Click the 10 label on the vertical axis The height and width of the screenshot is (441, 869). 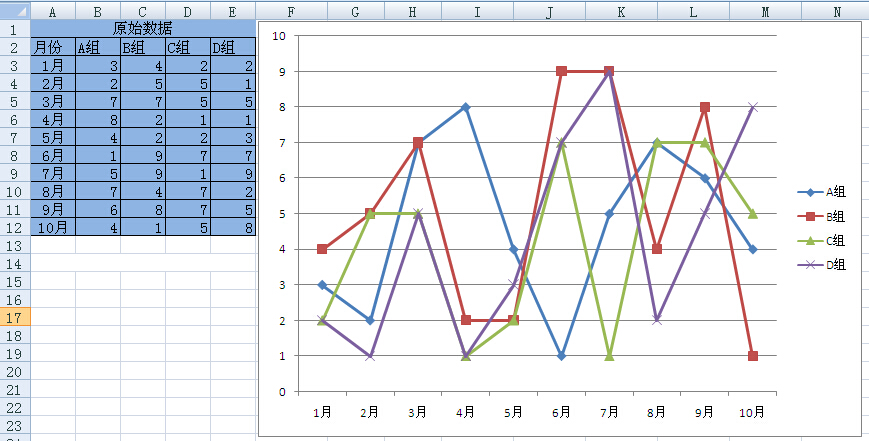tap(279, 36)
